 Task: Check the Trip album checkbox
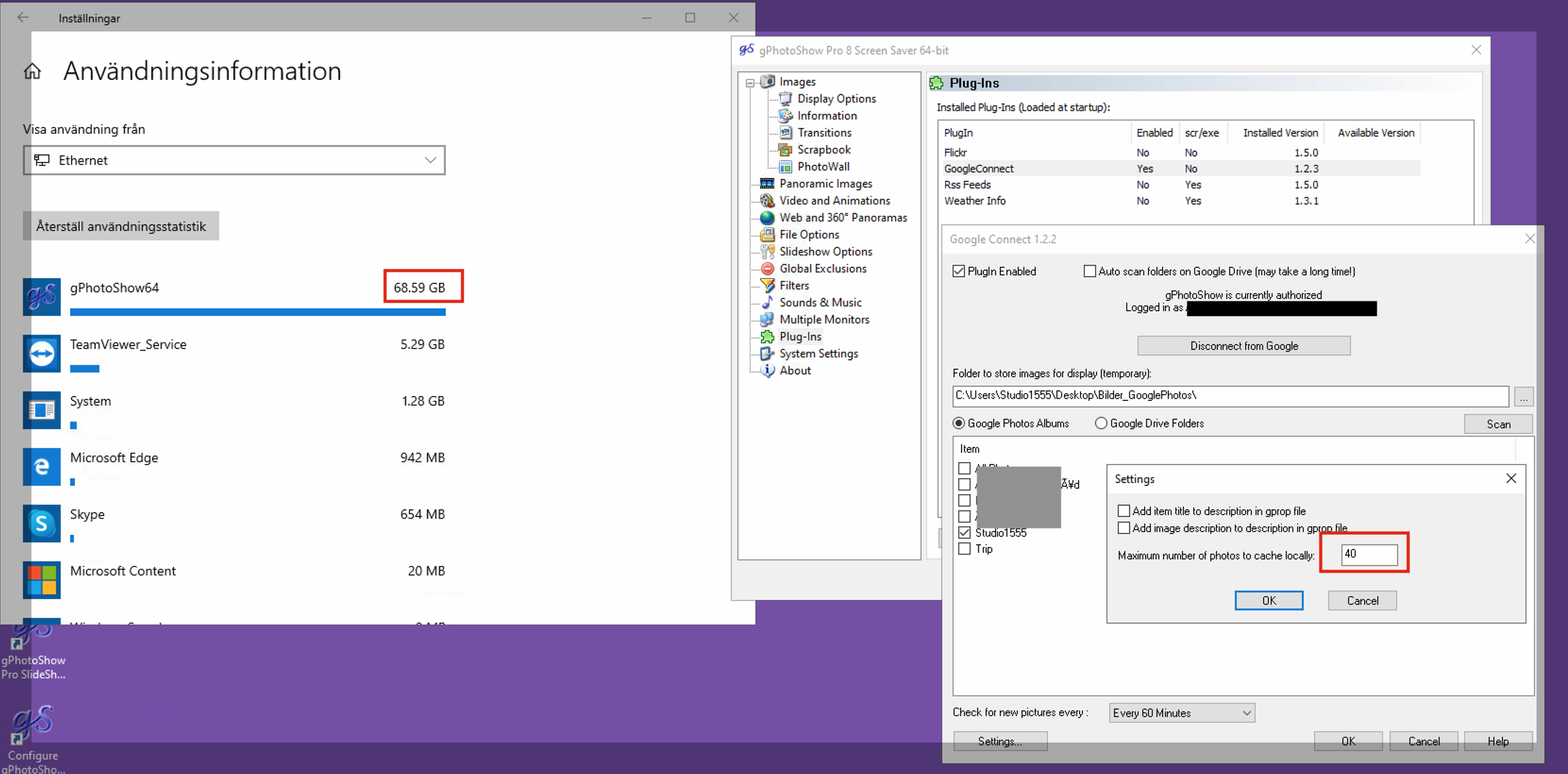[964, 549]
